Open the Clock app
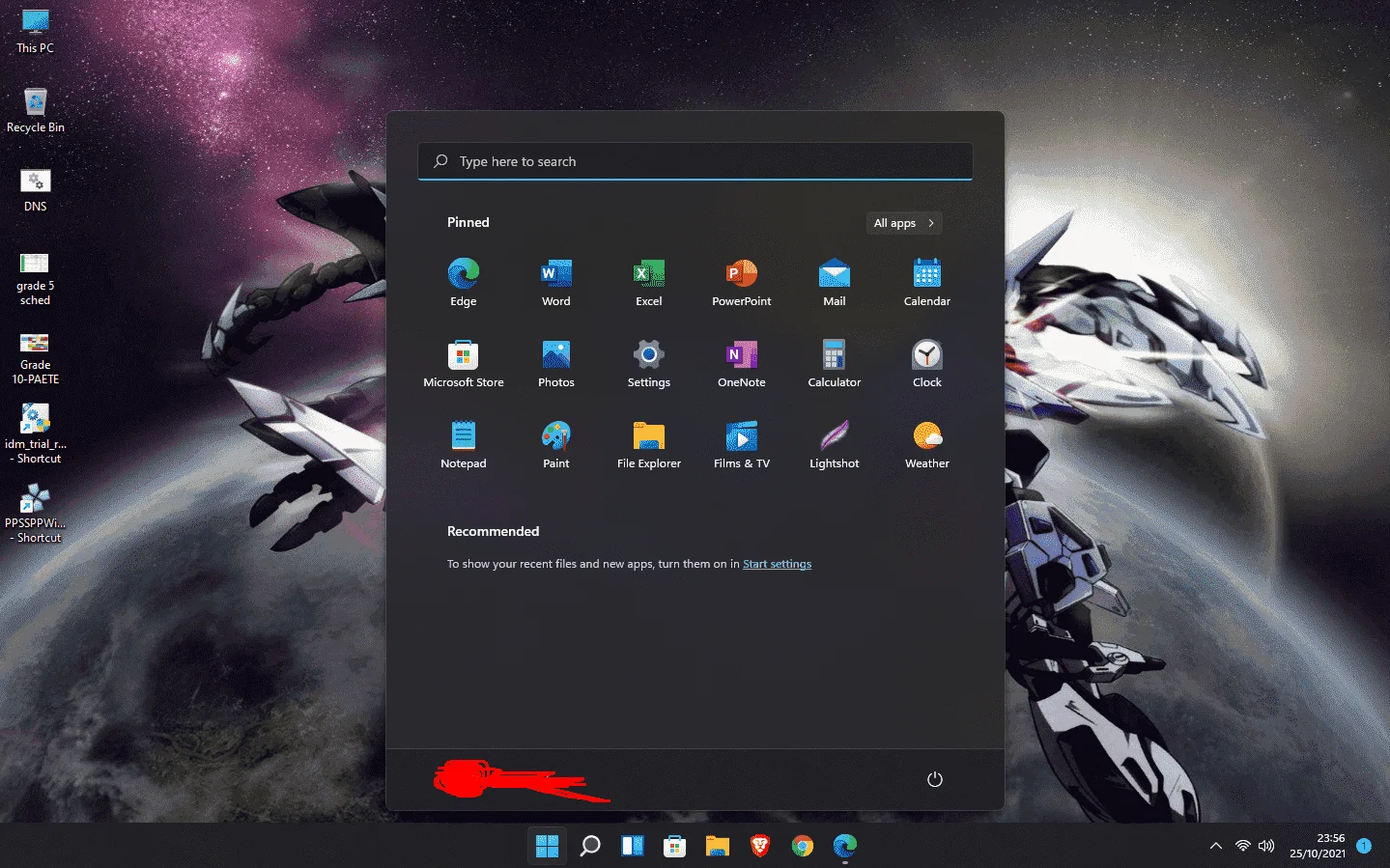The height and width of the screenshot is (868, 1390). coord(927,363)
